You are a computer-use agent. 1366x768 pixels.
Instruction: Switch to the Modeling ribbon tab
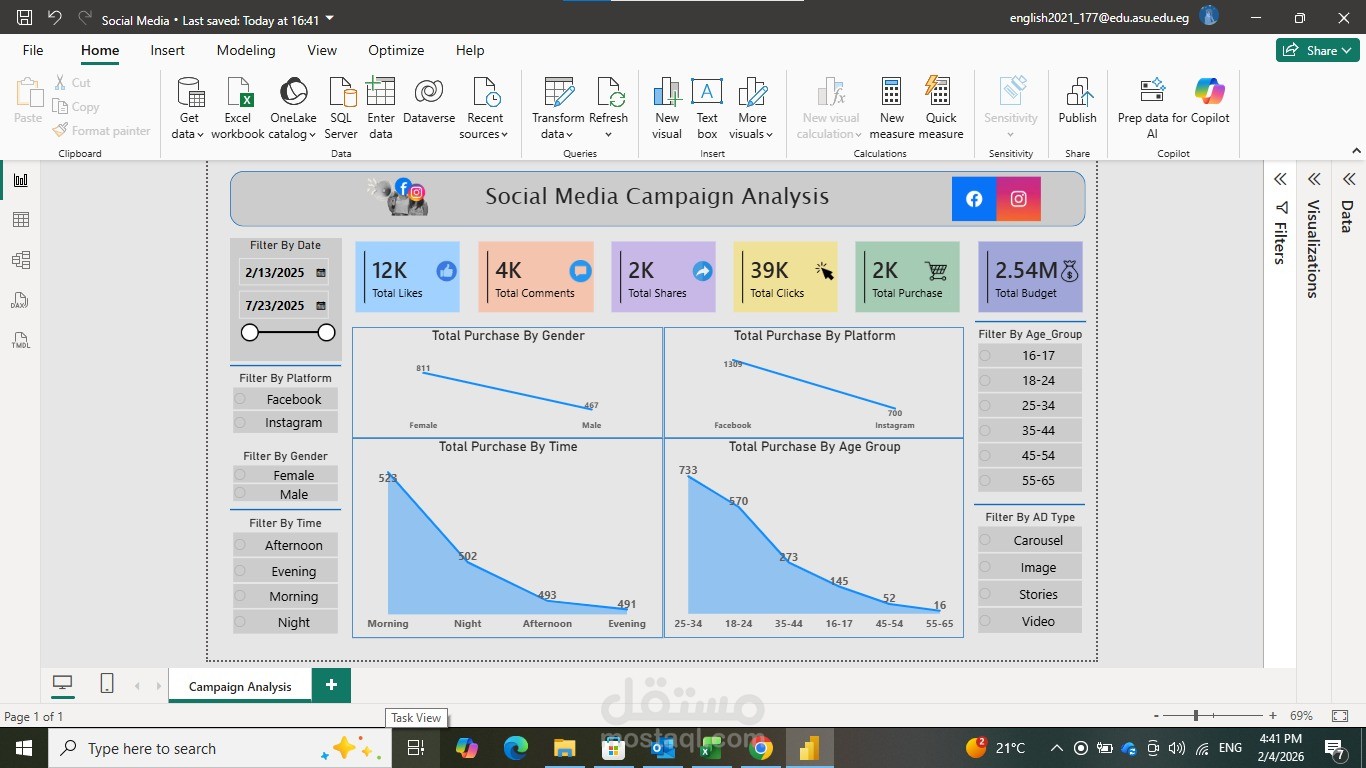pyautogui.click(x=246, y=50)
